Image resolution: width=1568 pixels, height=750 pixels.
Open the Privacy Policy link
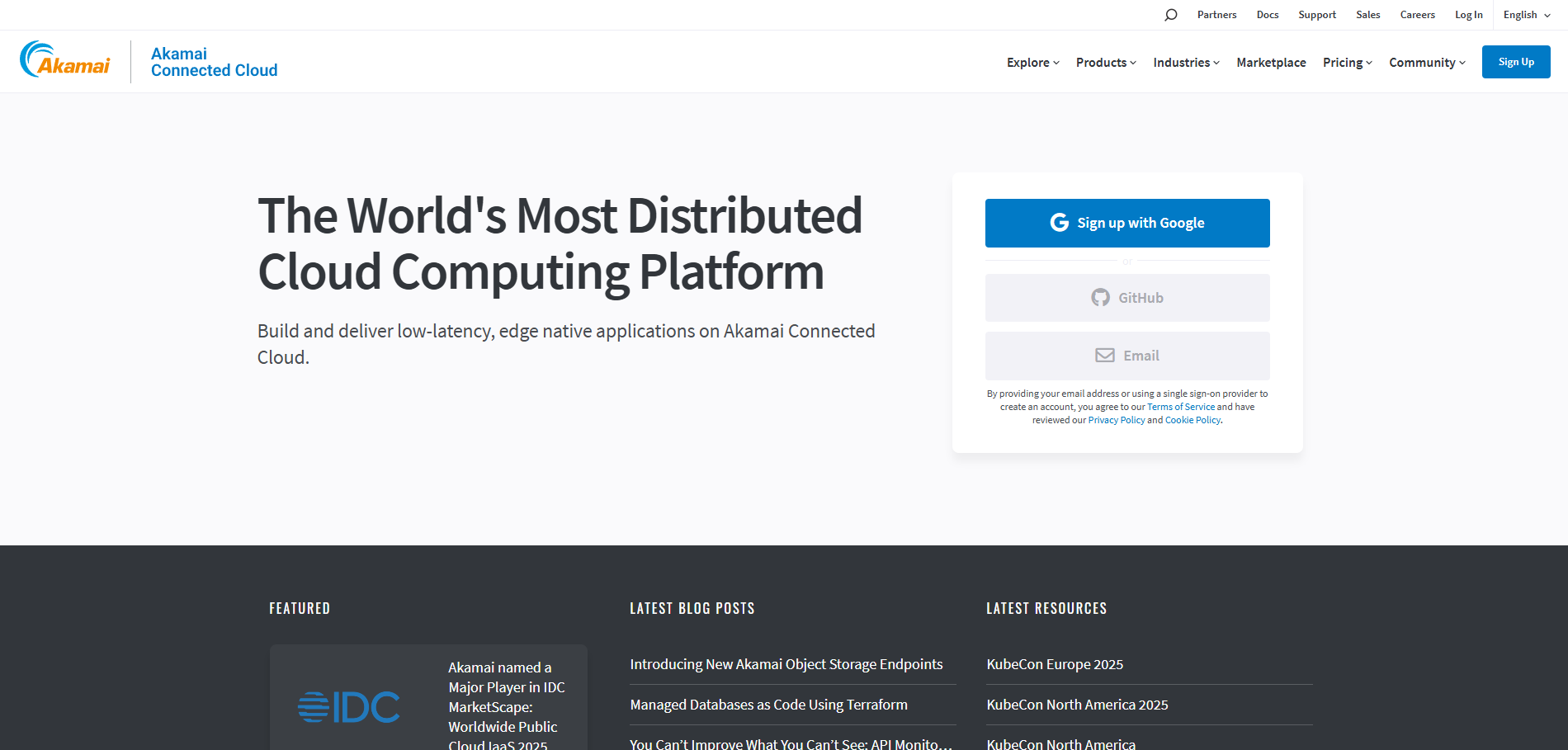[x=1116, y=420]
